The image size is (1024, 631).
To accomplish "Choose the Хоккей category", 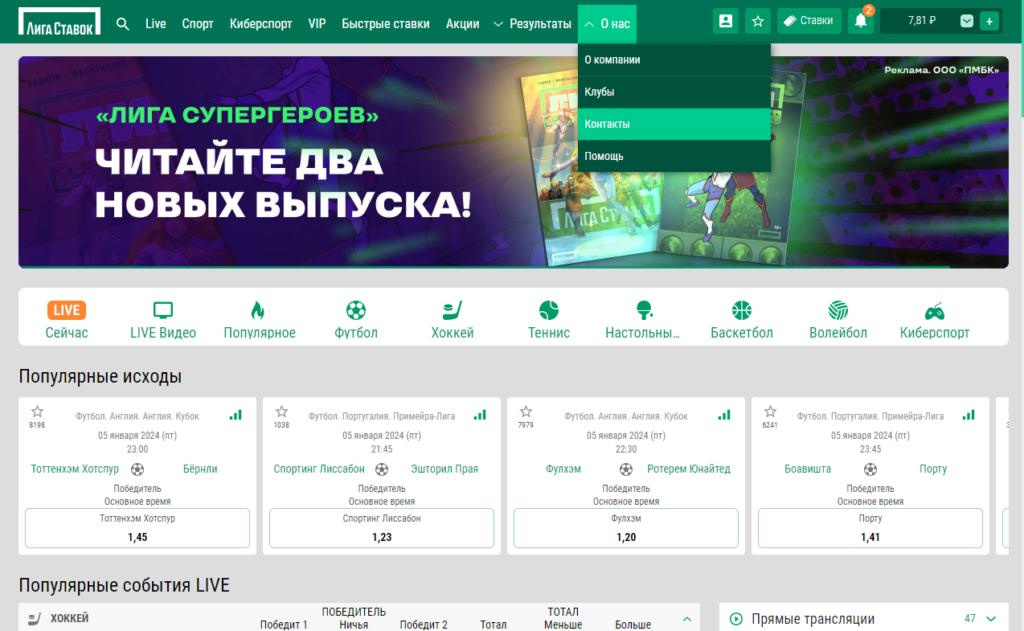I will point(452,319).
